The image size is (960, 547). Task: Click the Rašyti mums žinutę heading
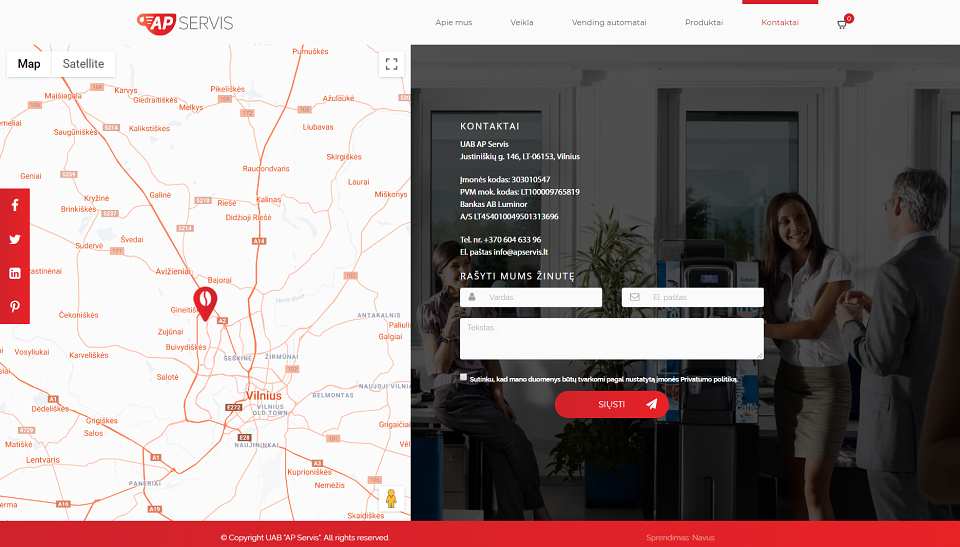pos(517,276)
